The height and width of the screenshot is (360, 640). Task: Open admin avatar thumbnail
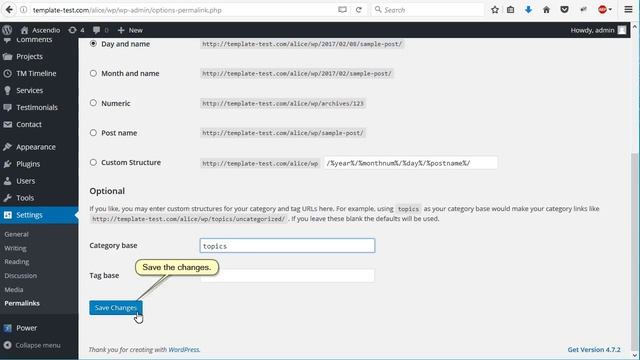point(622,30)
